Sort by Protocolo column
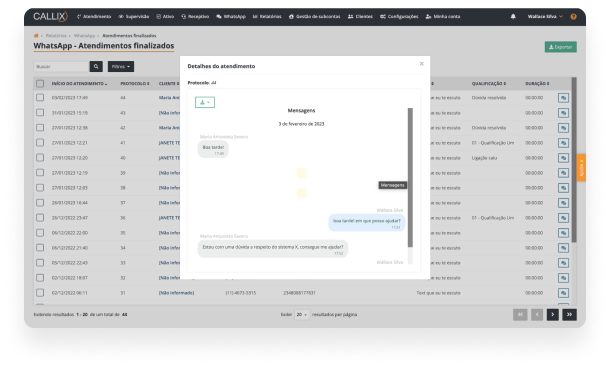The image size is (610, 368). [x=135, y=84]
